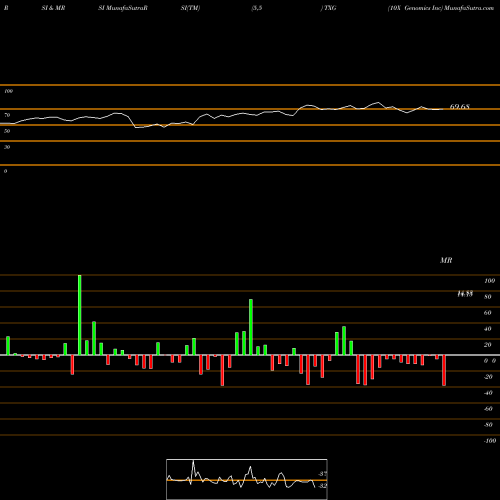The image size is (500, 500).
Task: Click the overlapping MR value text left of the 80 label
Action: [465, 294]
